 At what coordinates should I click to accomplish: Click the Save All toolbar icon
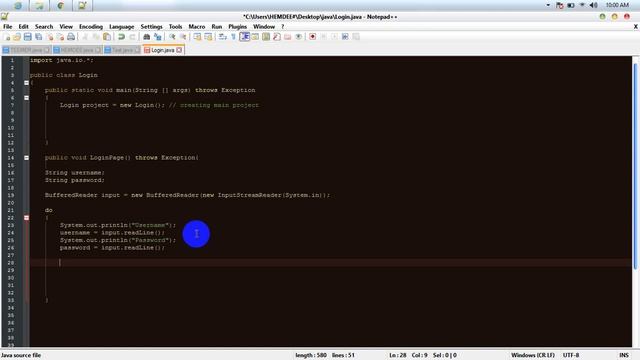point(38,37)
